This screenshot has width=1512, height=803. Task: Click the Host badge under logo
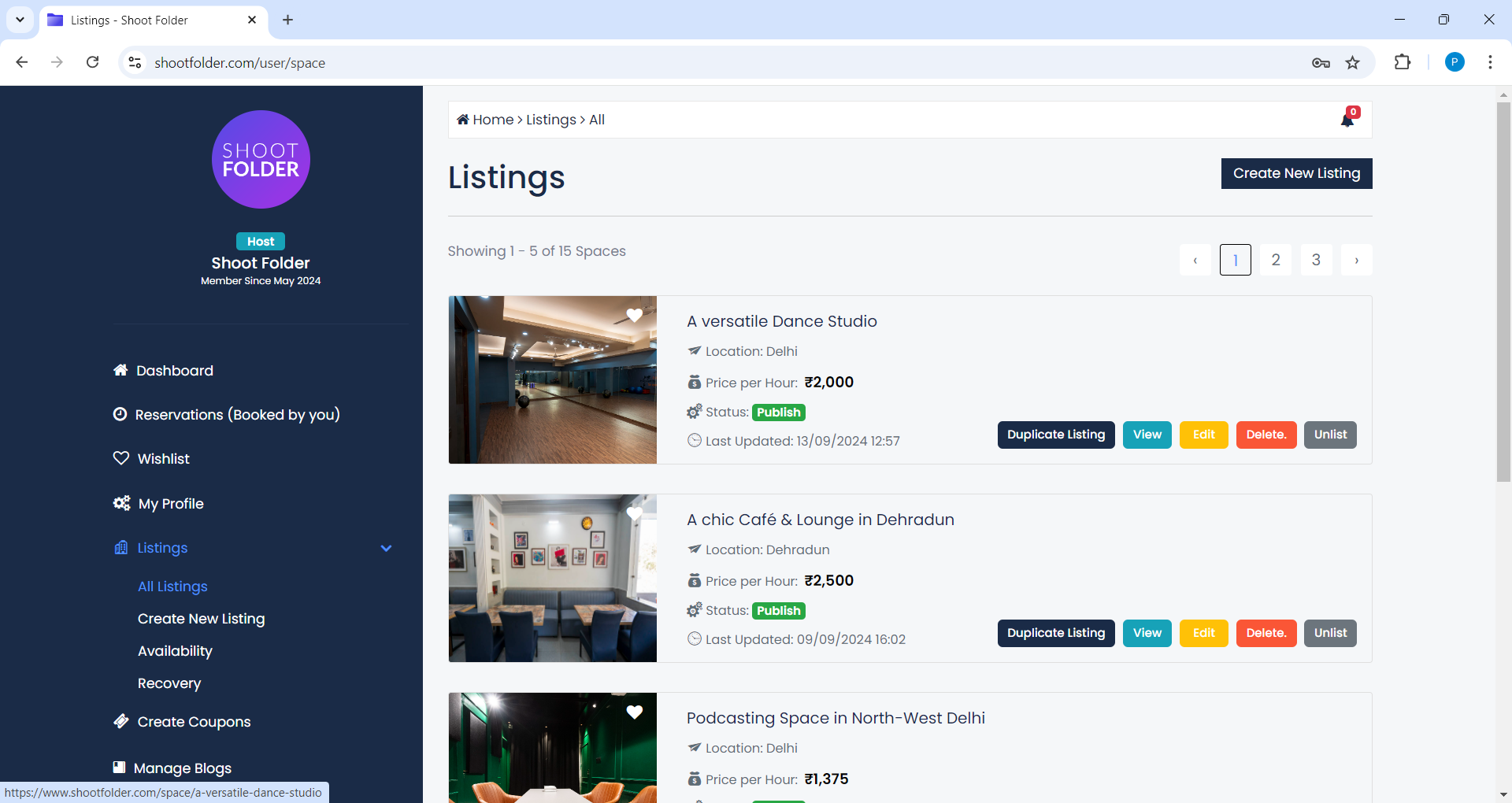pos(261,242)
